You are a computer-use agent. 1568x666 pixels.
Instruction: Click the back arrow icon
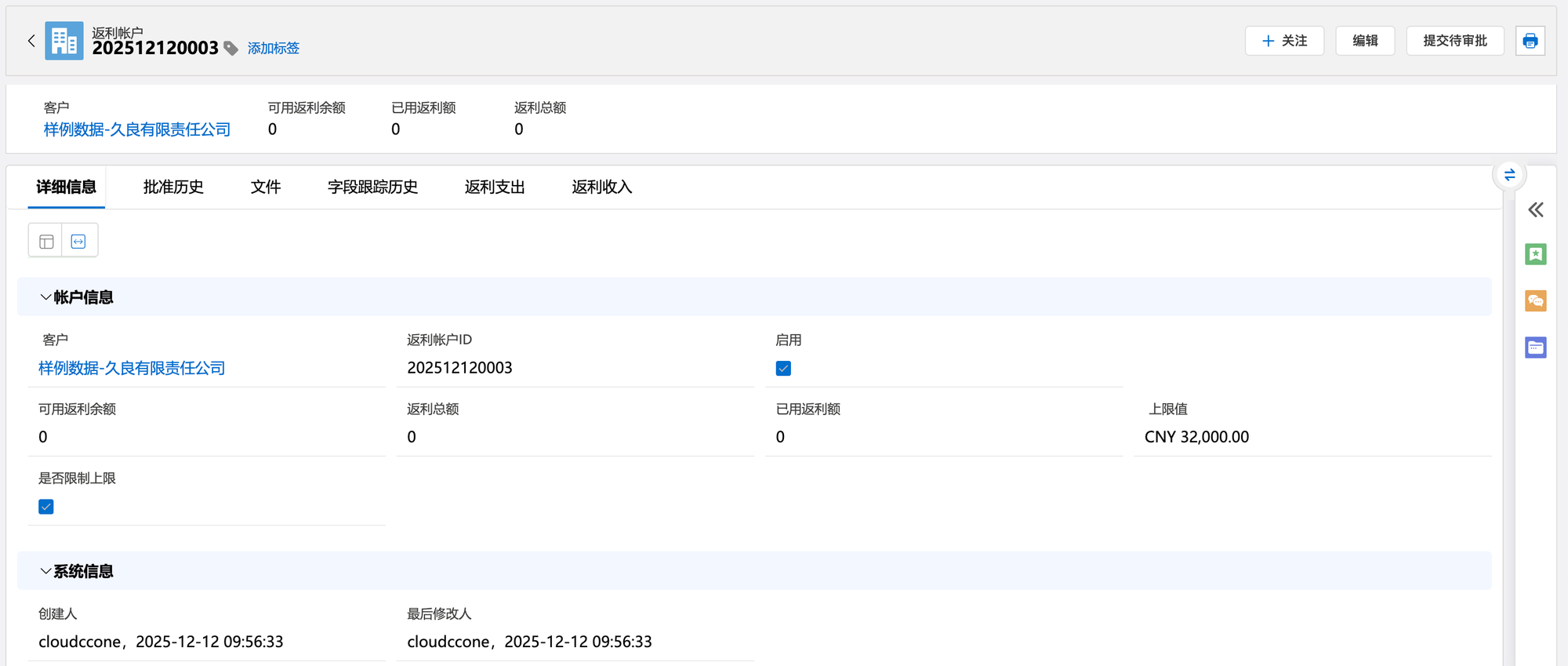click(31, 41)
